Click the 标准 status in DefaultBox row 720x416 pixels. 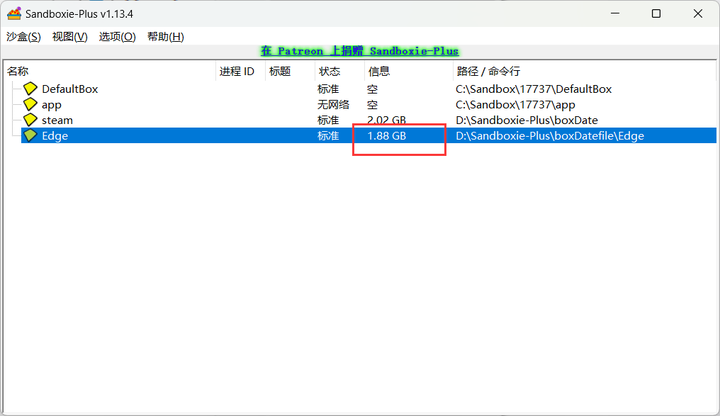tap(328, 89)
